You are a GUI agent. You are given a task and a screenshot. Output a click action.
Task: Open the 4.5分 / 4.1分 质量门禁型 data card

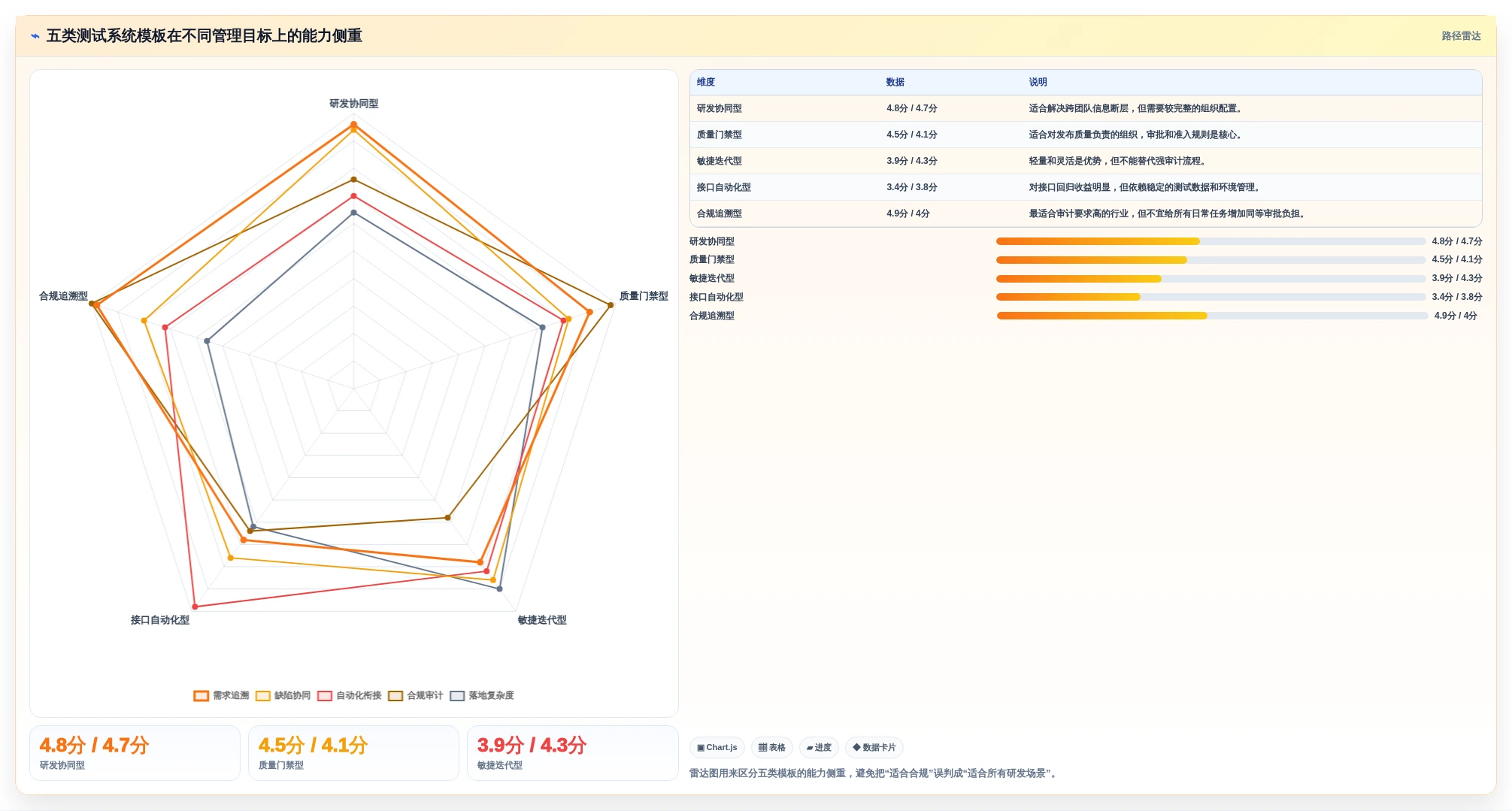[353, 752]
